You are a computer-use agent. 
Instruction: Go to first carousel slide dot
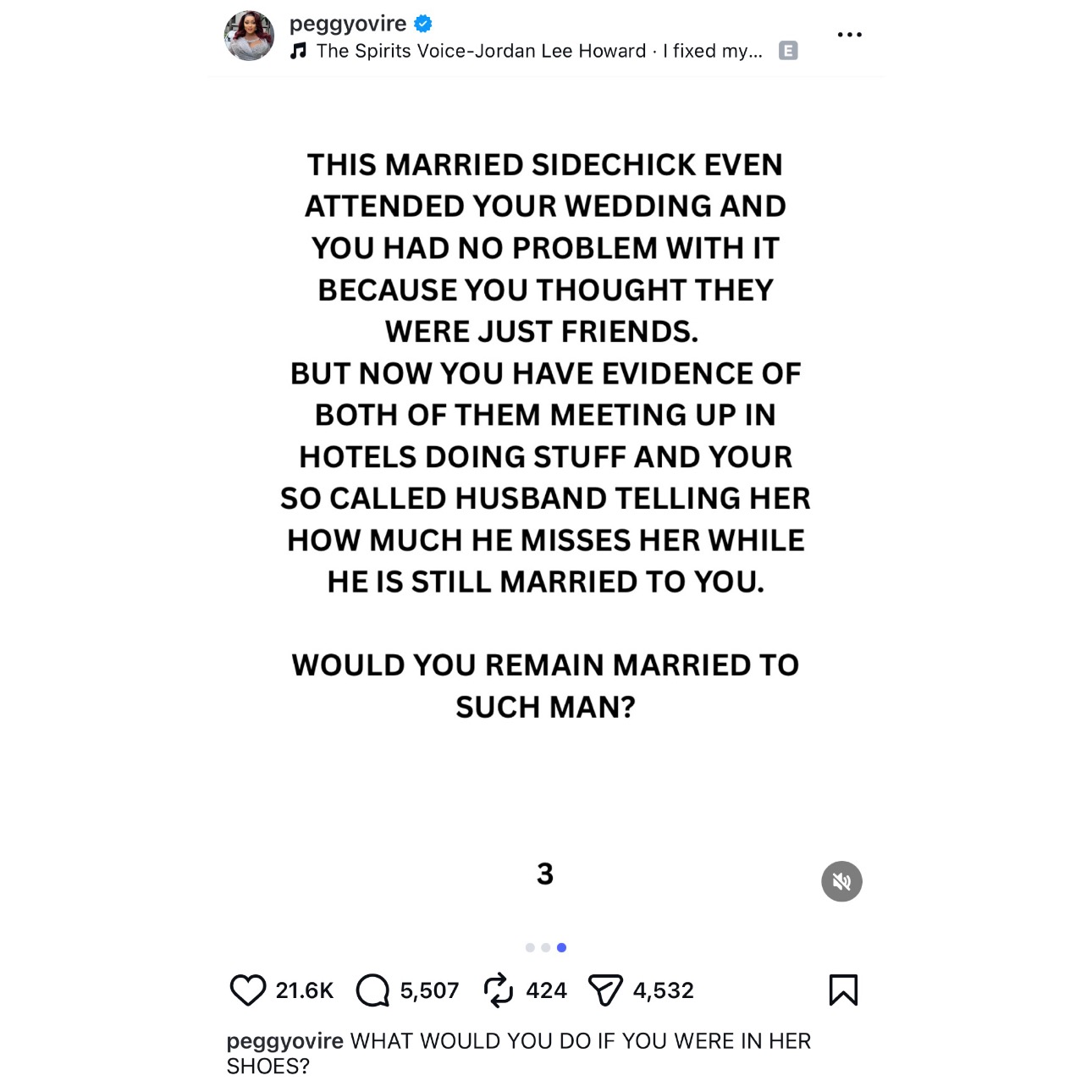(x=530, y=947)
